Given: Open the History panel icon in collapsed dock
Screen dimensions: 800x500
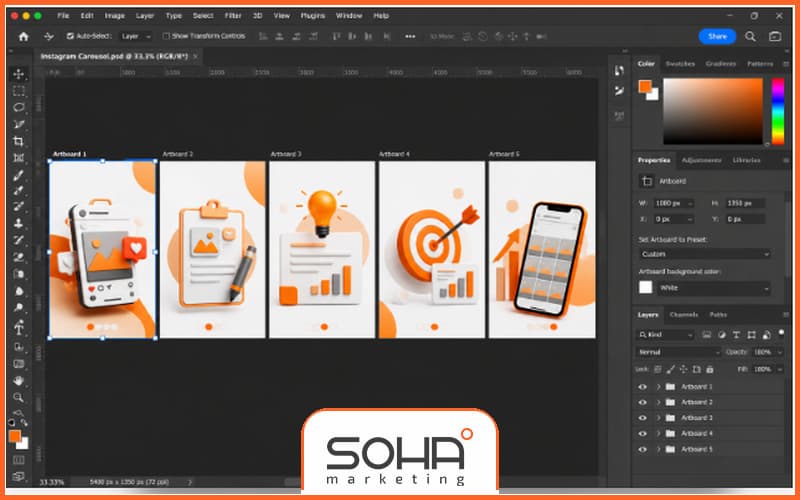Looking at the screenshot, I should 619,71.
